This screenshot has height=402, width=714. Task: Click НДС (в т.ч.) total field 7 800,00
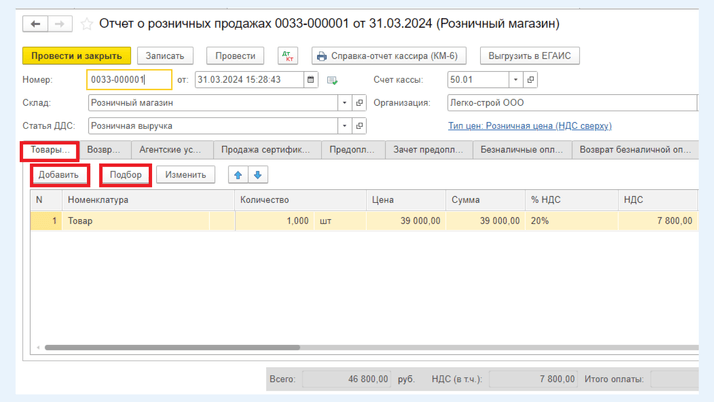533,379
